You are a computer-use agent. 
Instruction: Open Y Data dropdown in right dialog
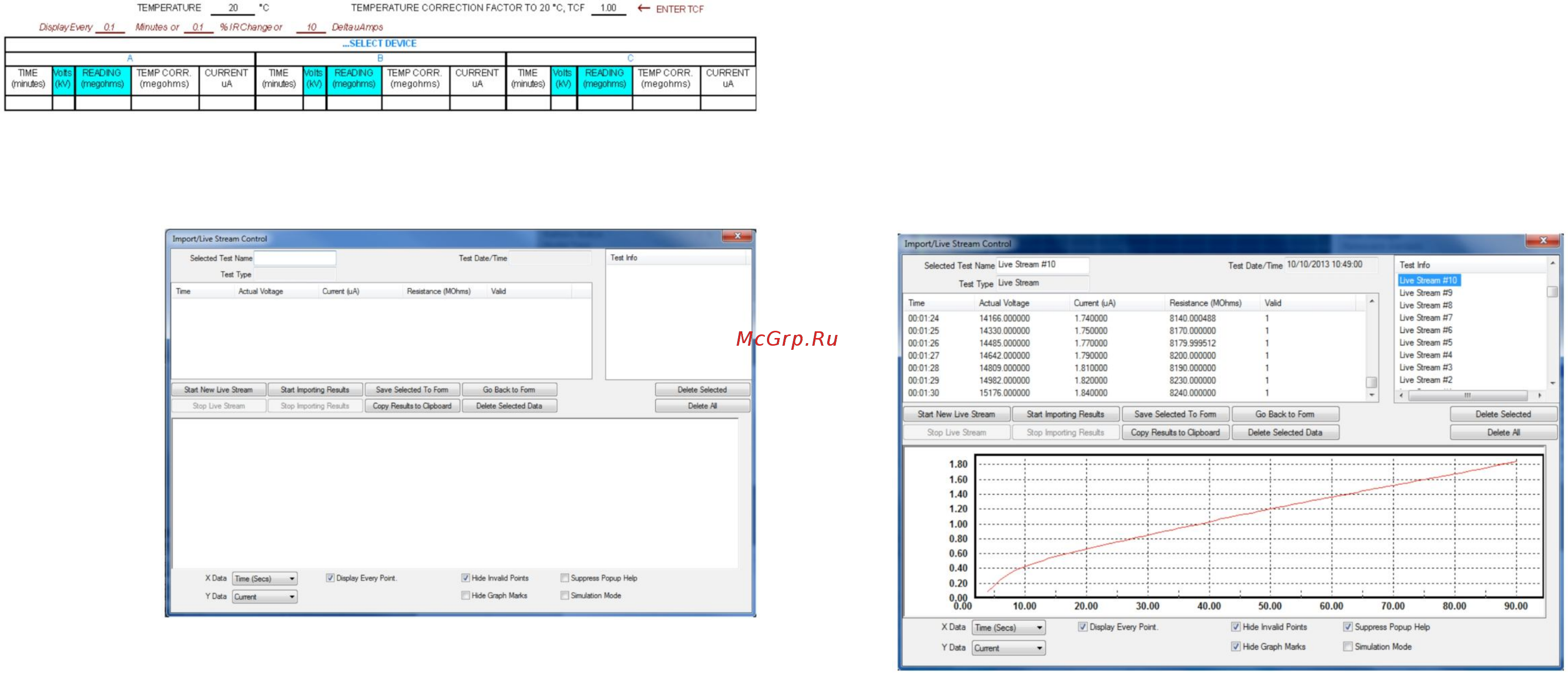(1008, 648)
